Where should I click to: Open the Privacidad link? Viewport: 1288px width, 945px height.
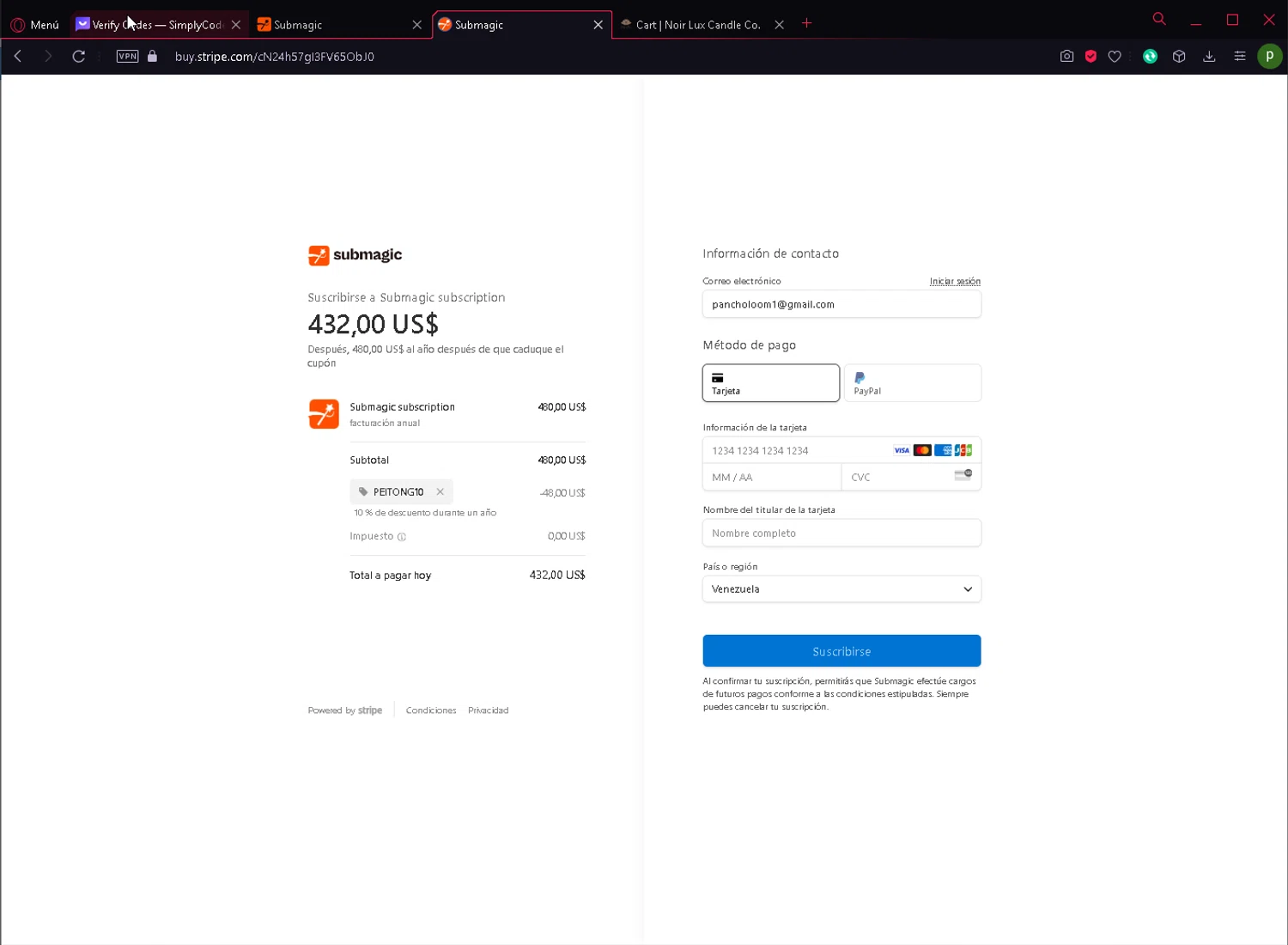[489, 710]
